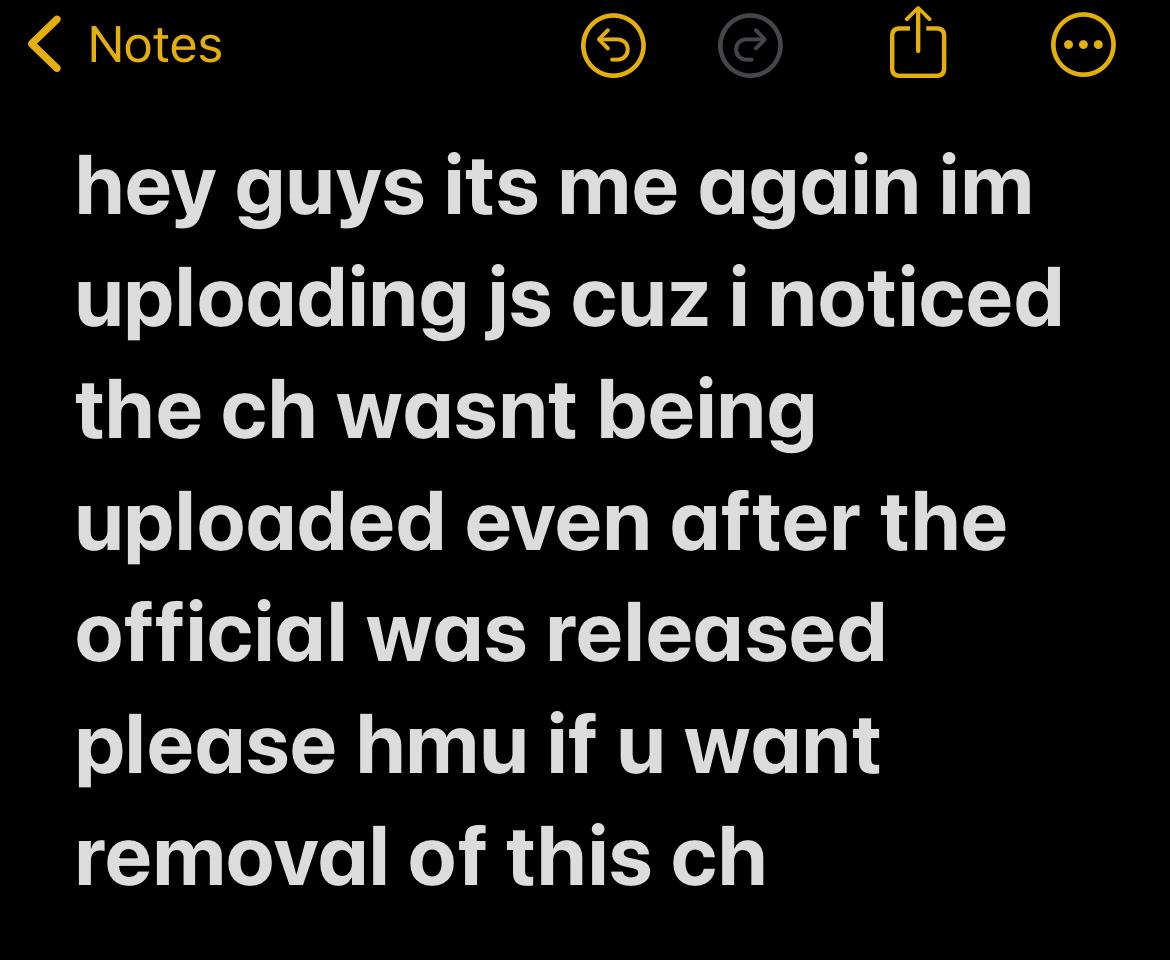1170x960 pixels.
Task: Place cursor on the word "official"
Action: (x=212, y=631)
